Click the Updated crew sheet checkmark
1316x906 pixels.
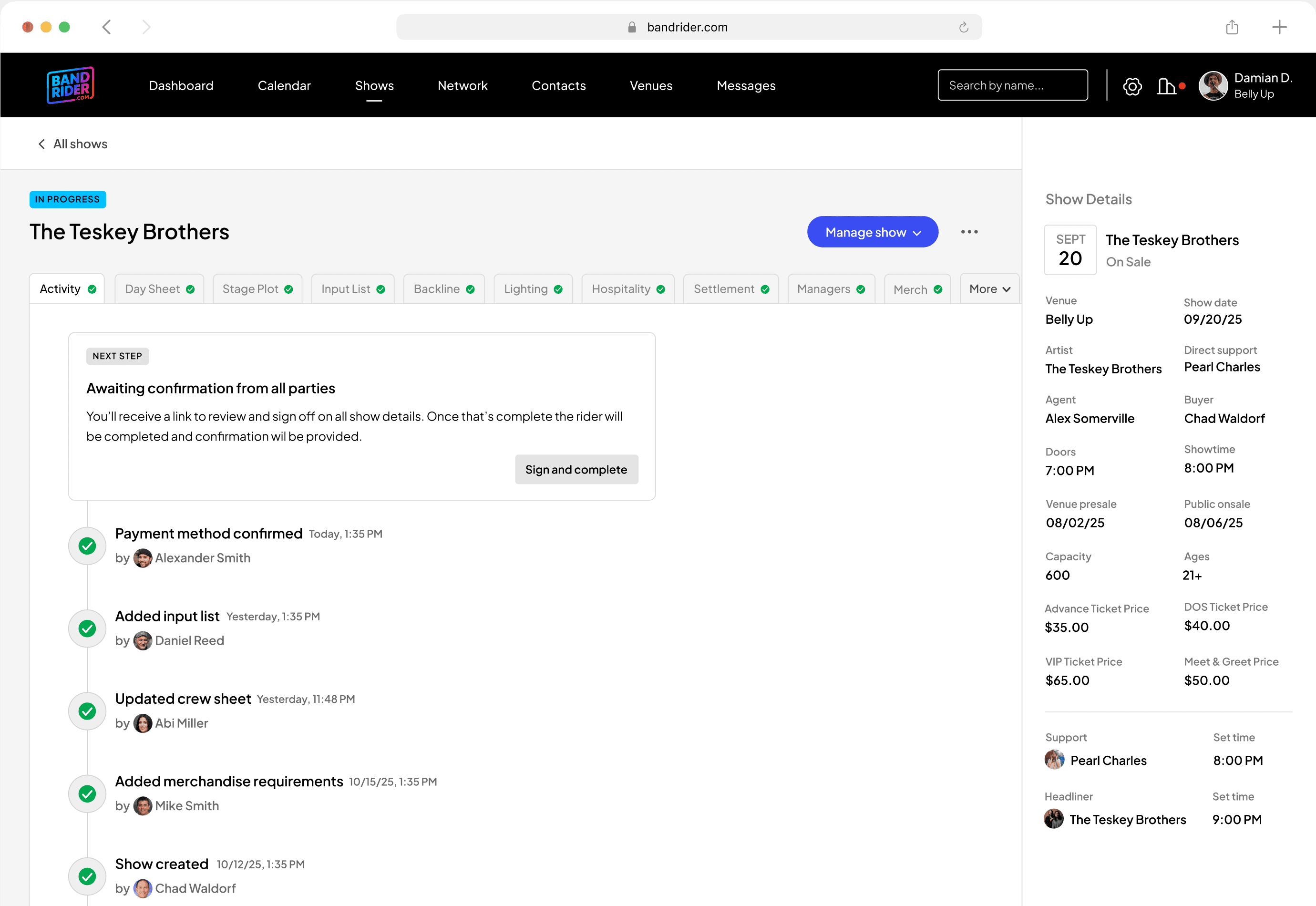pos(87,711)
